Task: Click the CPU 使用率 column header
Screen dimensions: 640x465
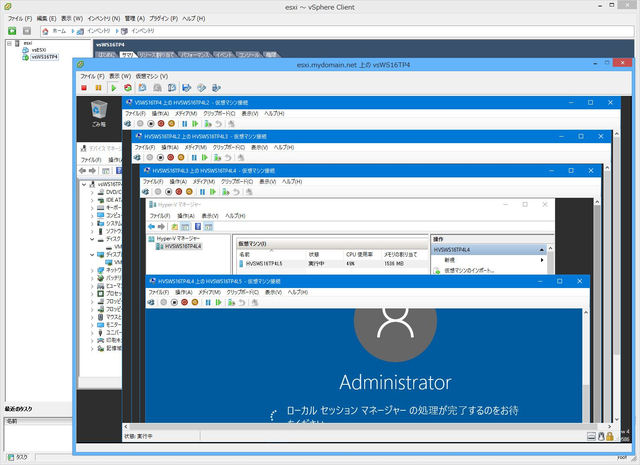Action: [359, 254]
